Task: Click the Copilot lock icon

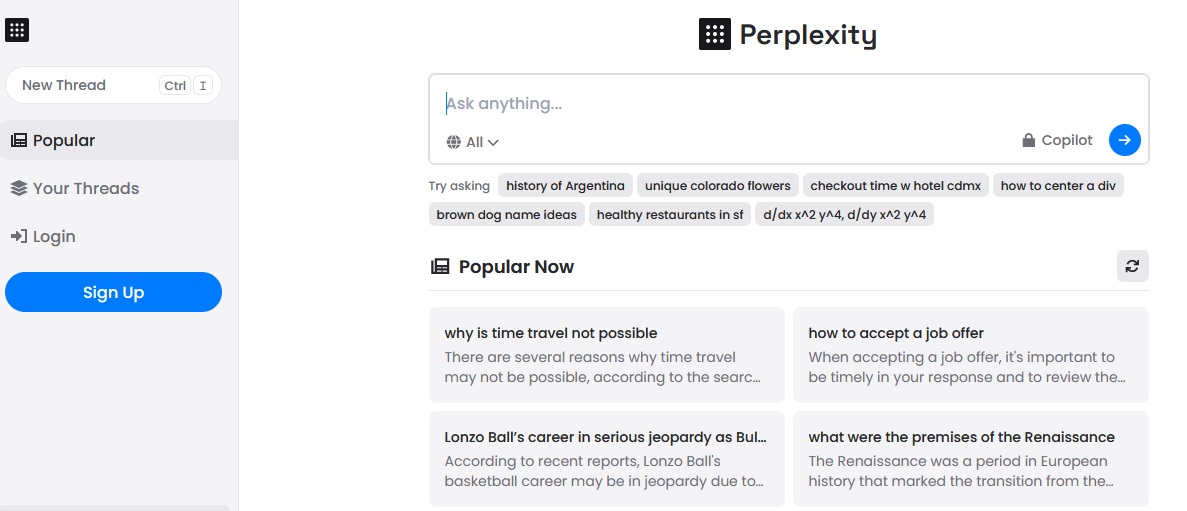Action: click(1028, 140)
